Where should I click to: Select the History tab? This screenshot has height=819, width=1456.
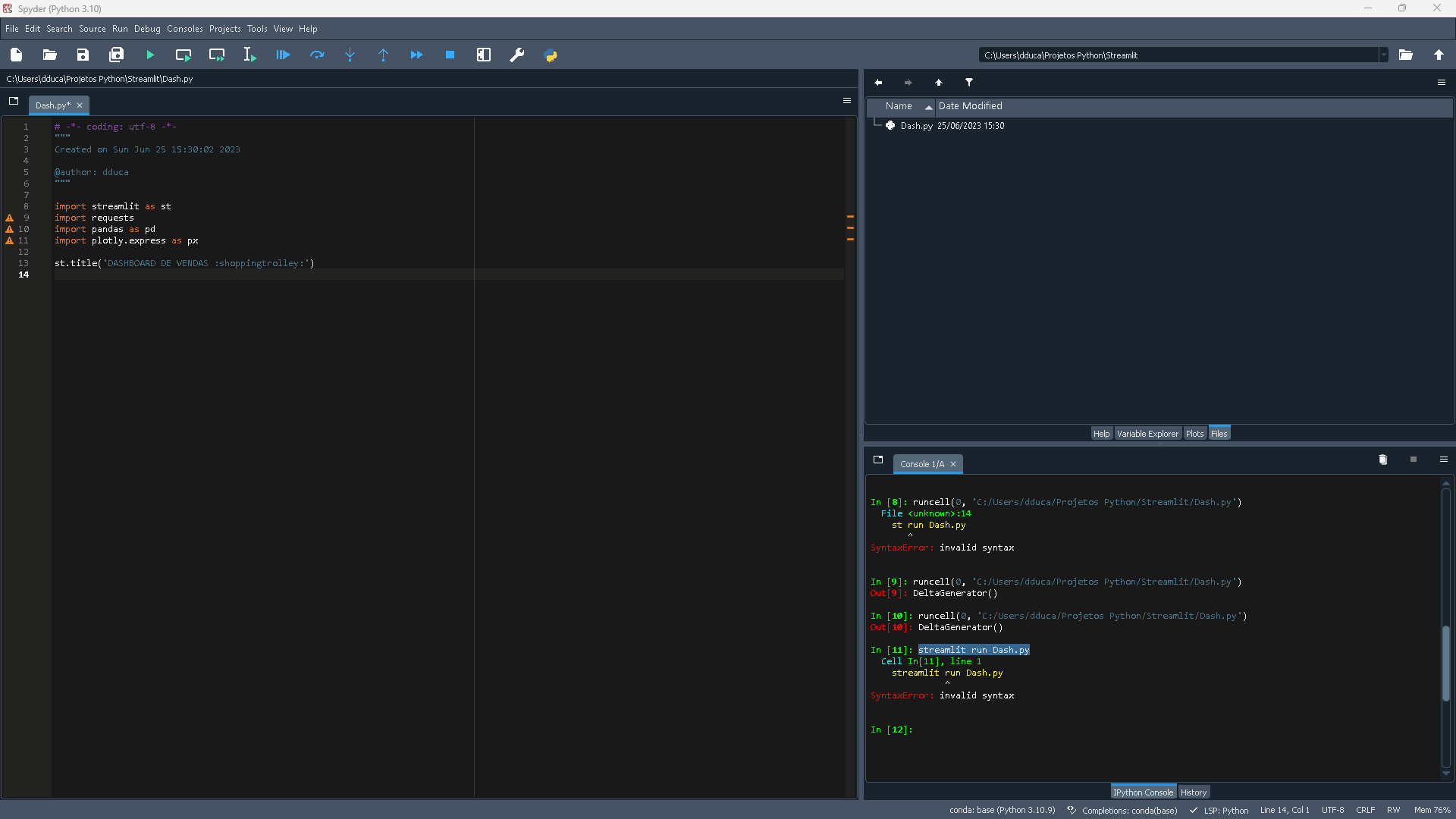point(1193,791)
